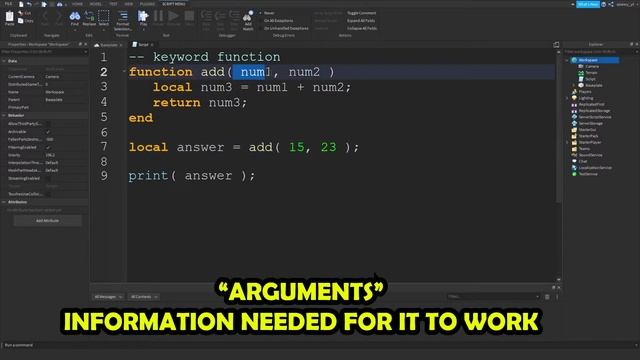Screen dimensions: 640x360
Task: Select the Never debug errors option
Action: click(268, 13)
